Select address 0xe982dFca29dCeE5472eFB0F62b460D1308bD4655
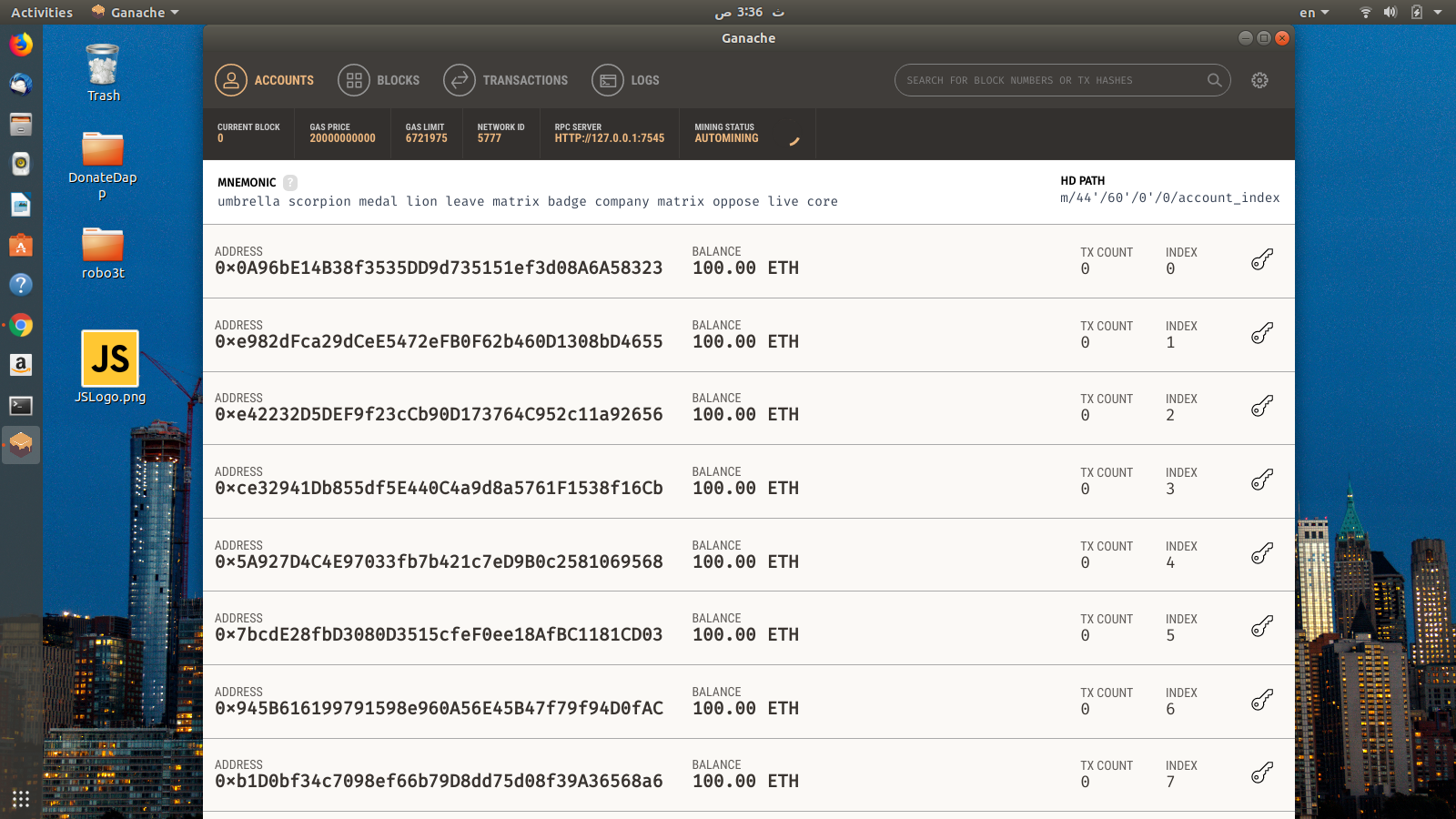The image size is (1456, 819). [439, 341]
